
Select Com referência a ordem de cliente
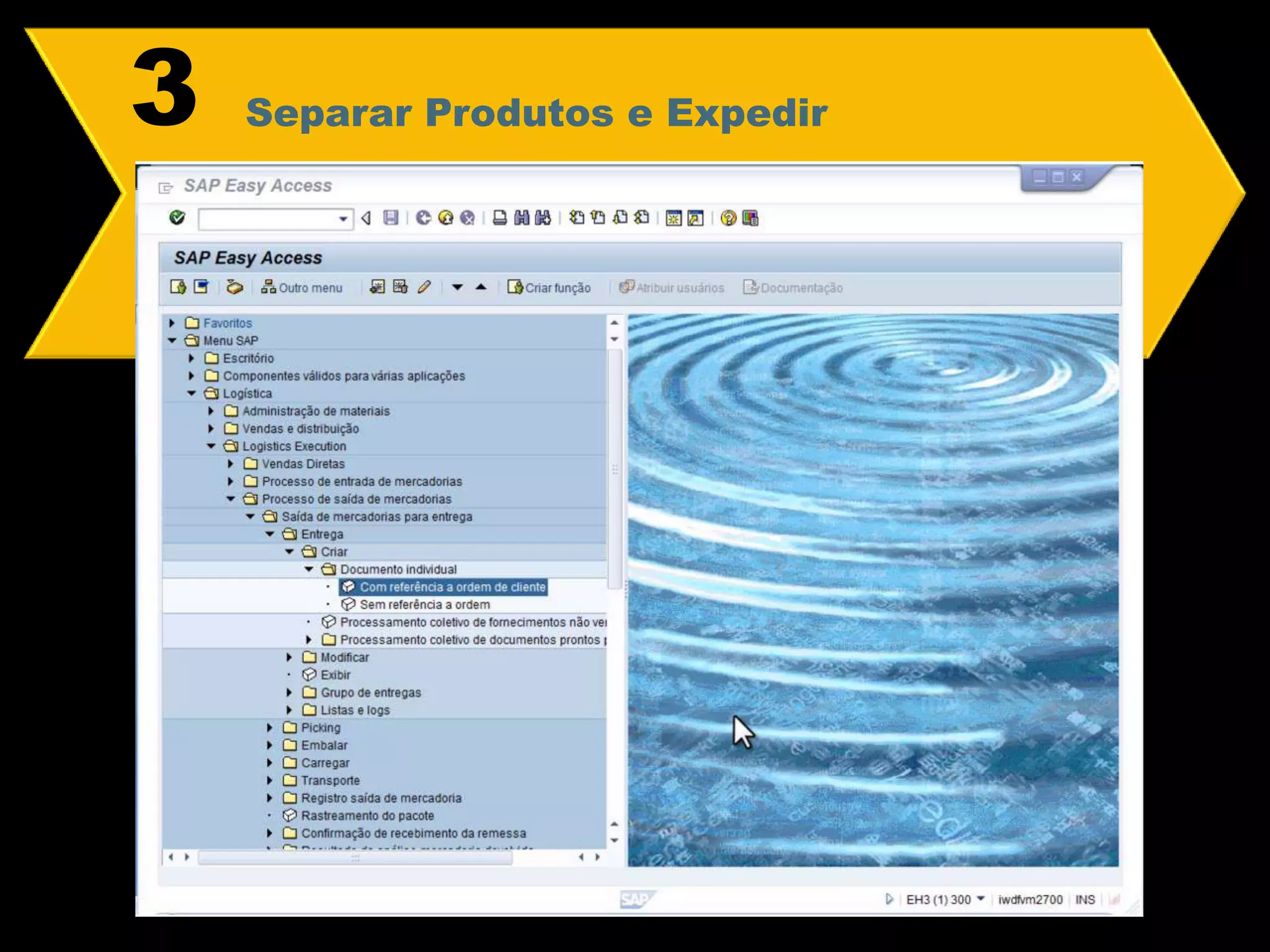coord(443,587)
